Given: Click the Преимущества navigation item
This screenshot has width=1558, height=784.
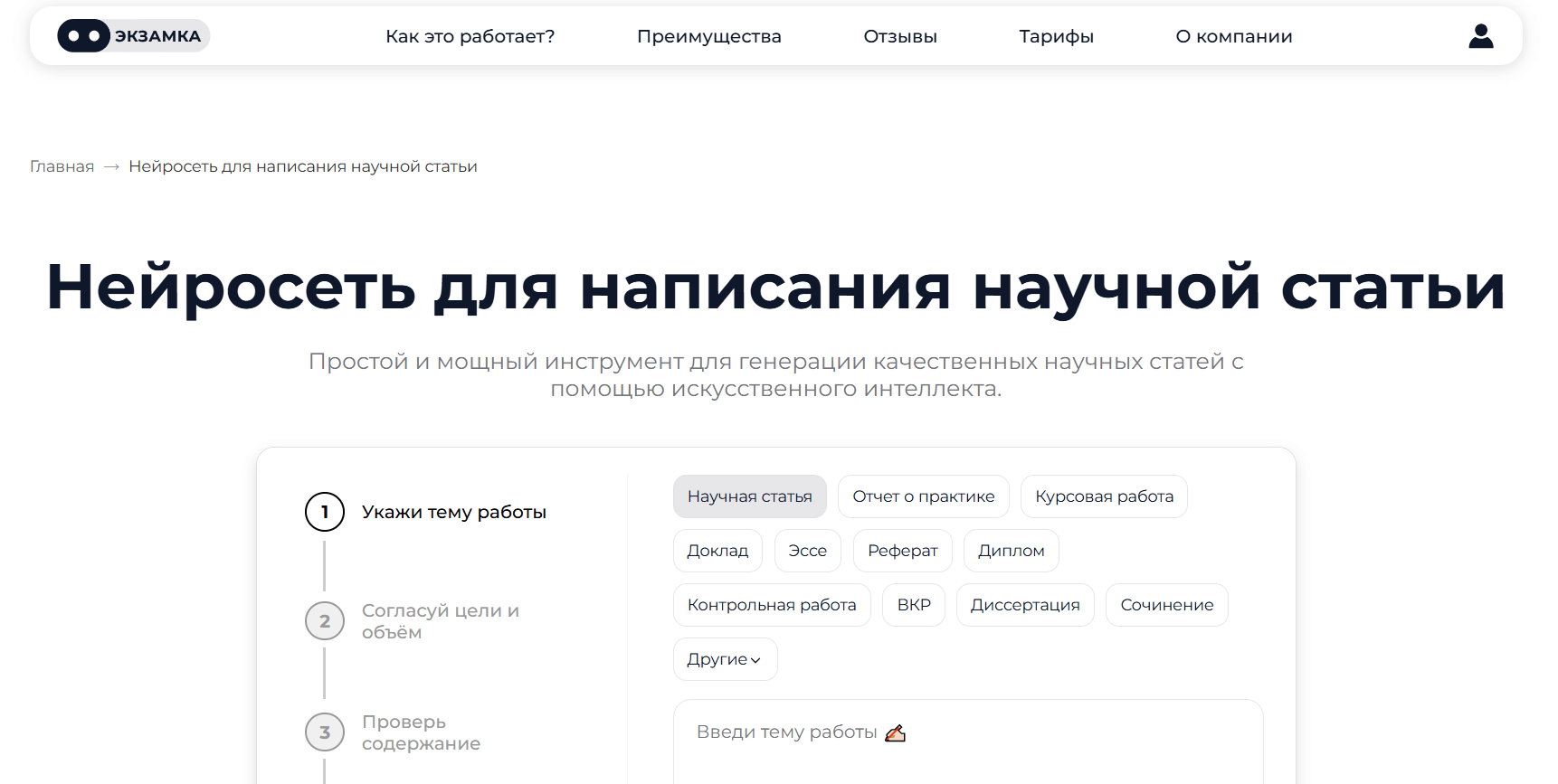Looking at the screenshot, I should click(x=708, y=36).
